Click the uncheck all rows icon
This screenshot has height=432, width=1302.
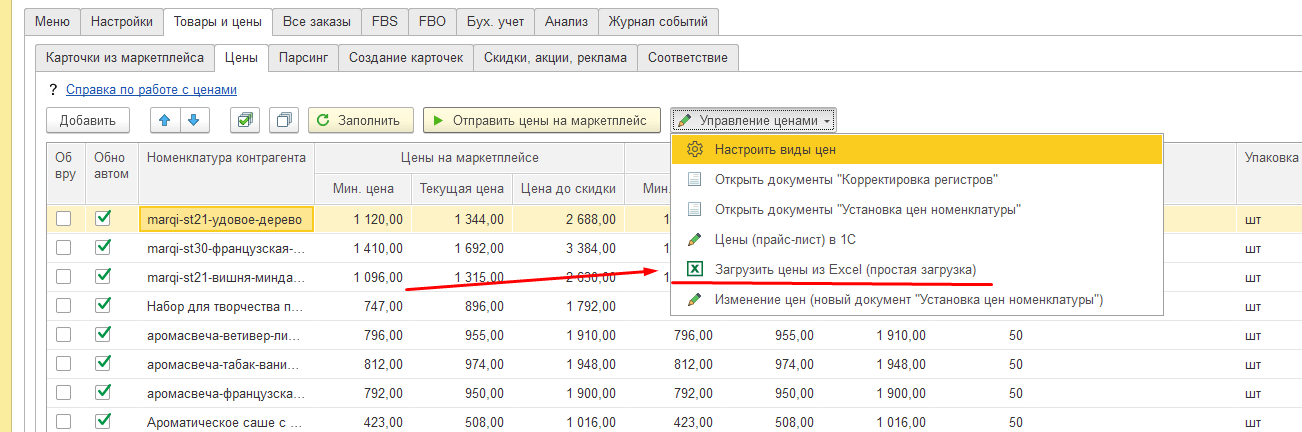[284, 120]
